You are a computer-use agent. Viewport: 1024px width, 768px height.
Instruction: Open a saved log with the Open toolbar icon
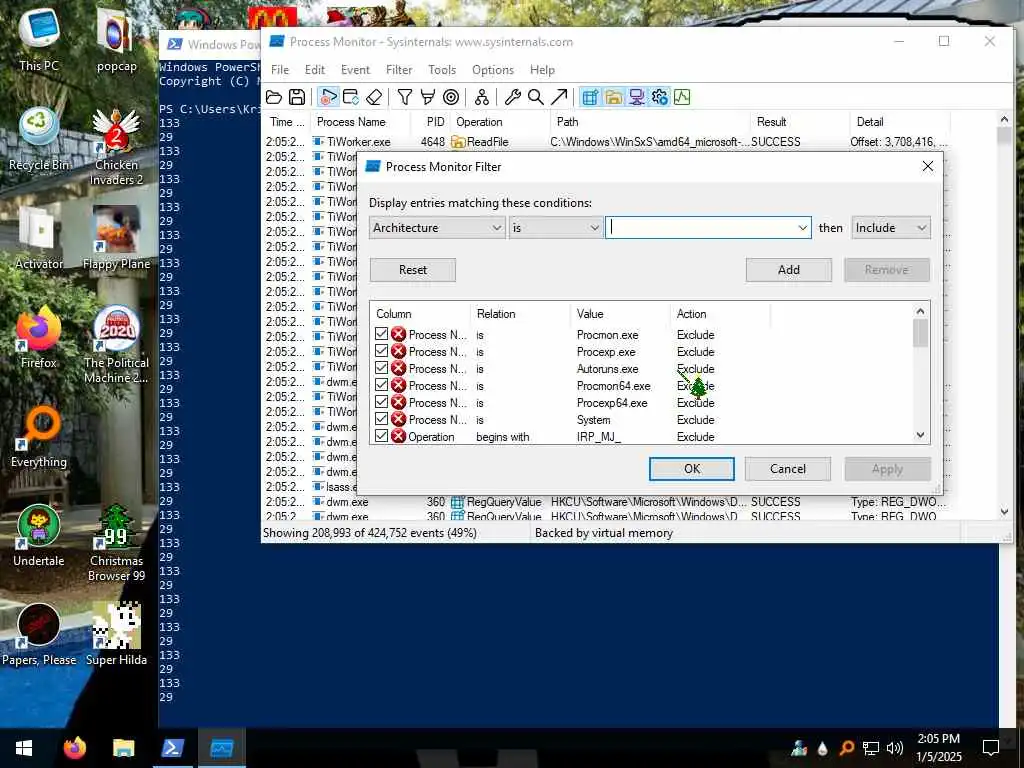tap(274, 97)
